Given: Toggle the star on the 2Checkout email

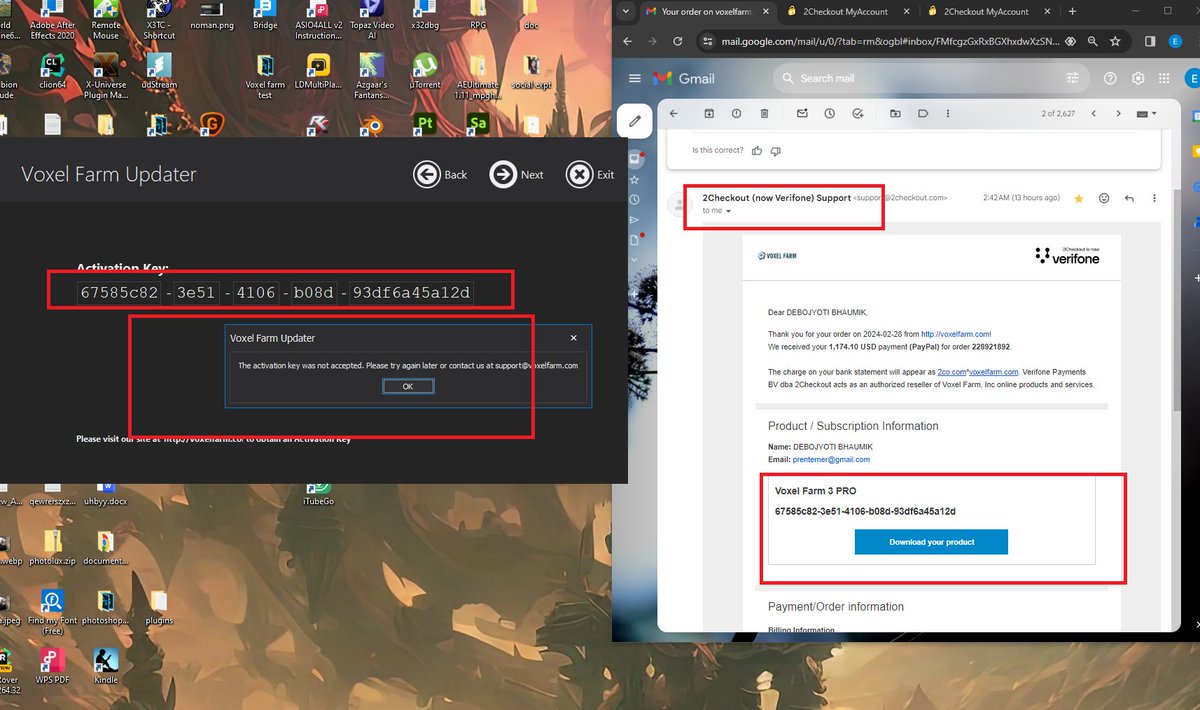Looking at the screenshot, I should point(1078,198).
